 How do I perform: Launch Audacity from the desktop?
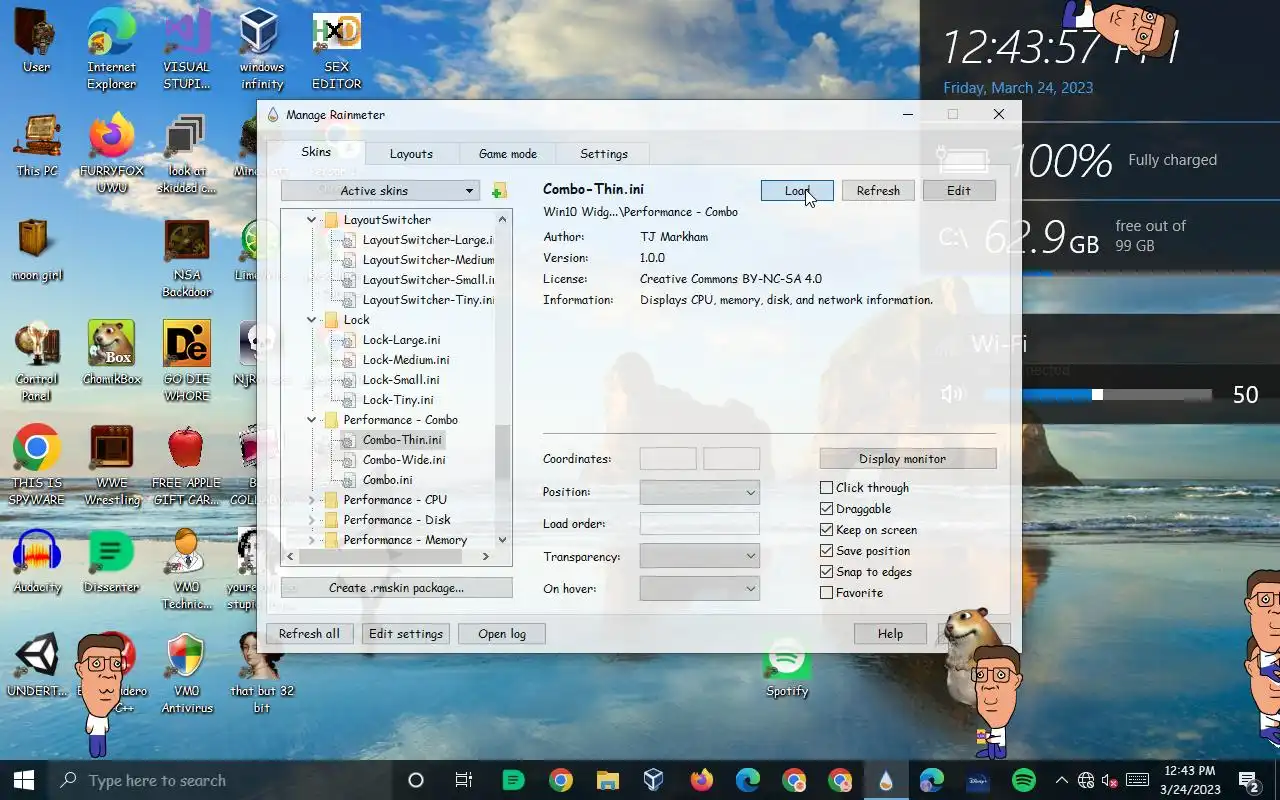(37, 562)
